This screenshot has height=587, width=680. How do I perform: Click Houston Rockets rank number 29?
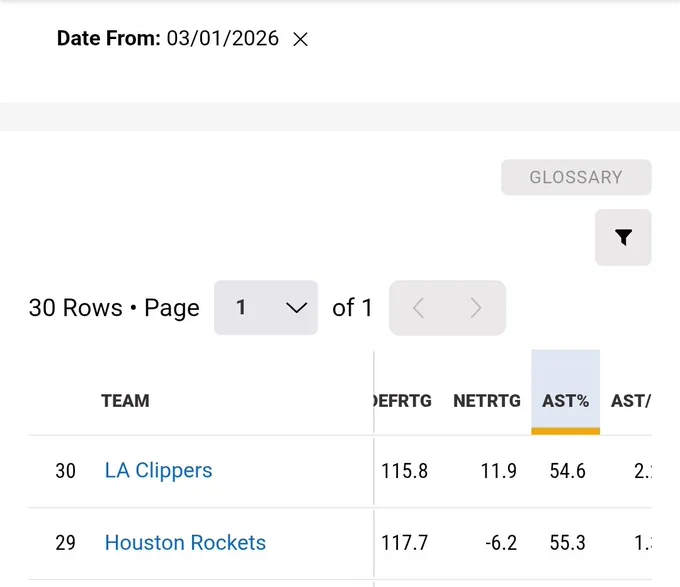click(65, 543)
